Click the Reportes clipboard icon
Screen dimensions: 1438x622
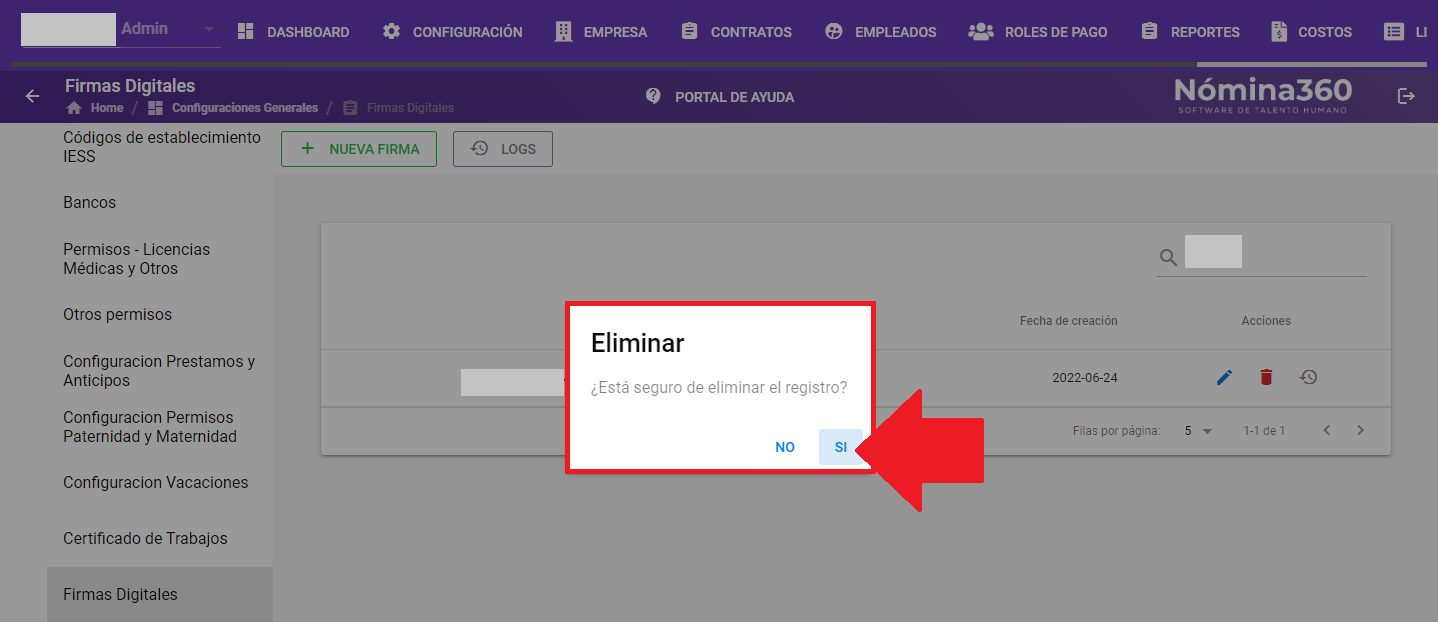point(1149,31)
